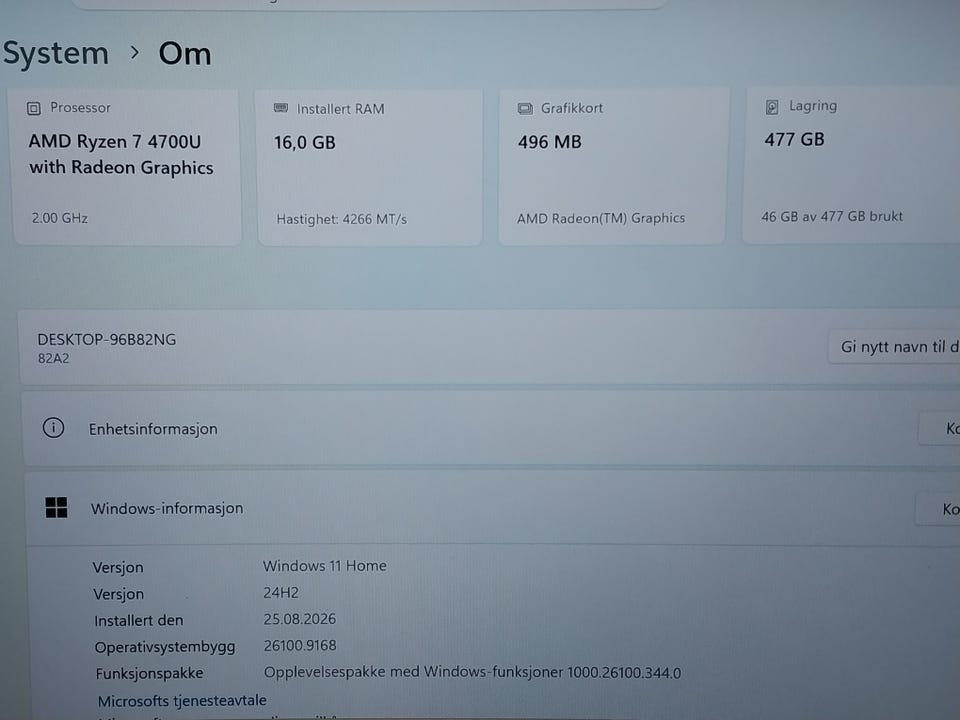
Task: Select the 2.00 GHz value
Action: tap(59, 218)
